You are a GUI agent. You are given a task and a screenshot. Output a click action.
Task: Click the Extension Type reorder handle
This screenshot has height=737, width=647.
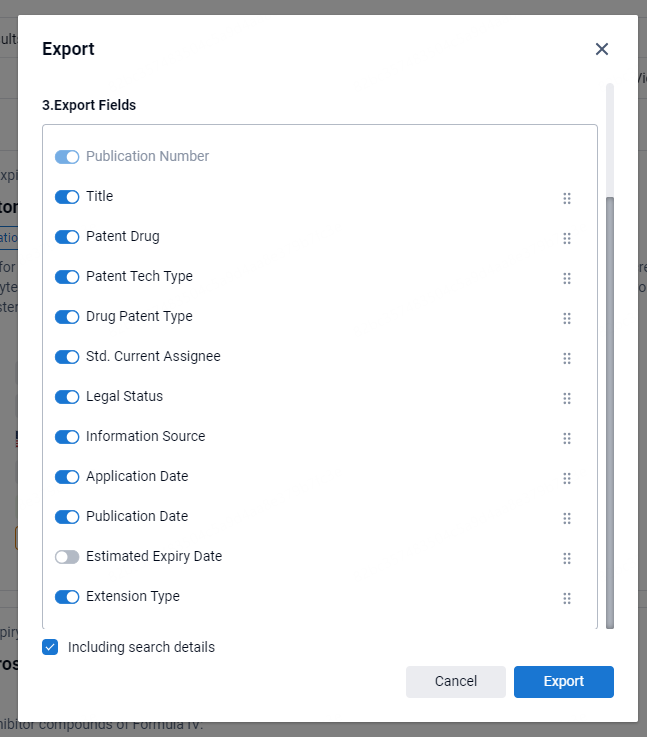coord(567,598)
